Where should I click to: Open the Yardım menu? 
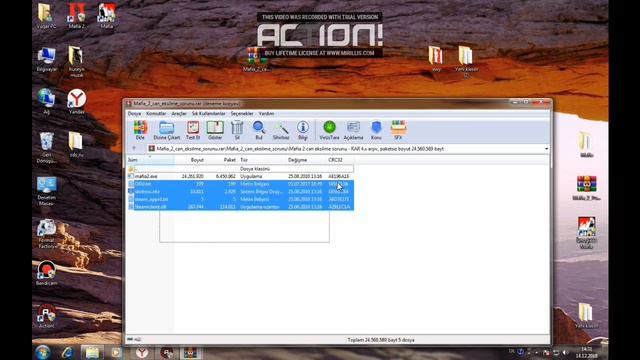point(267,113)
